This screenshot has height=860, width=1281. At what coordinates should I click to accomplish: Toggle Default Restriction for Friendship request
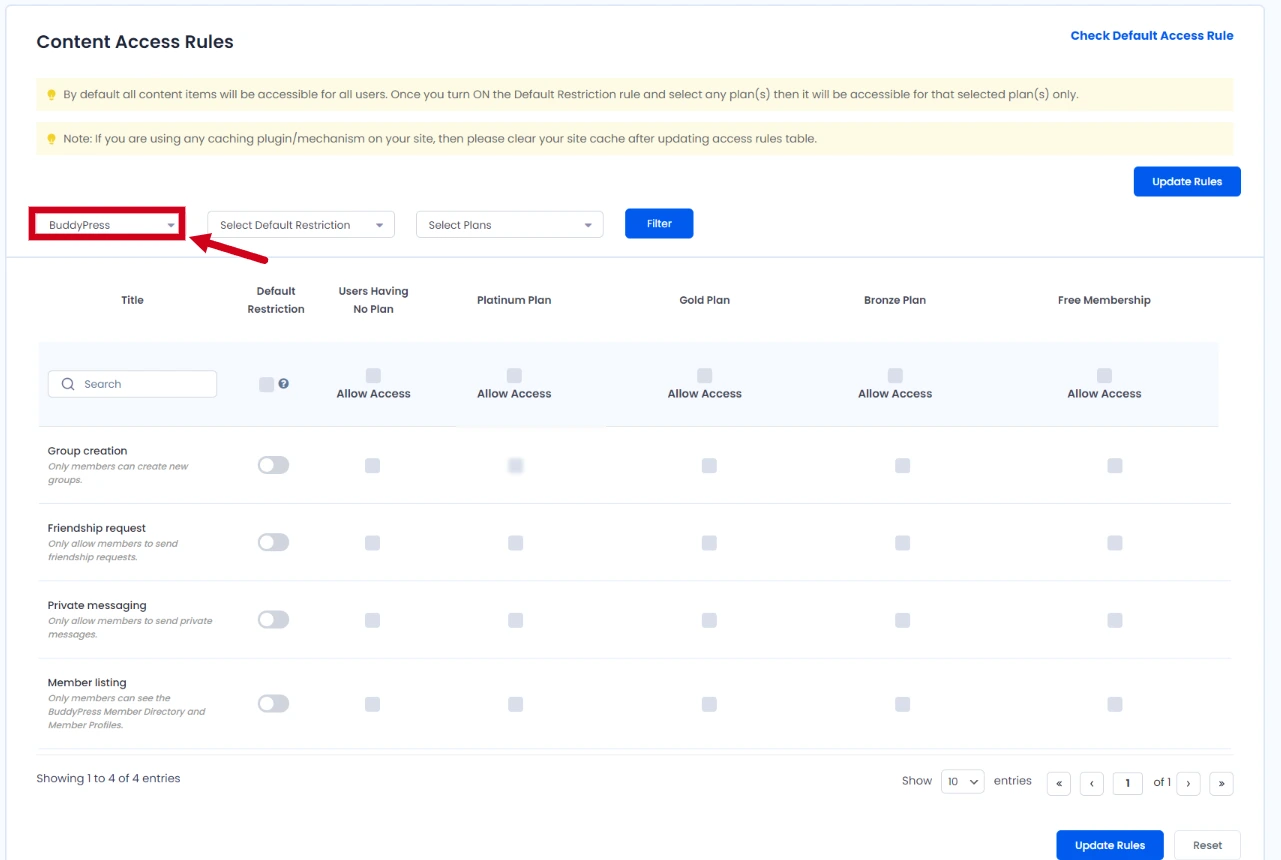pos(273,542)
